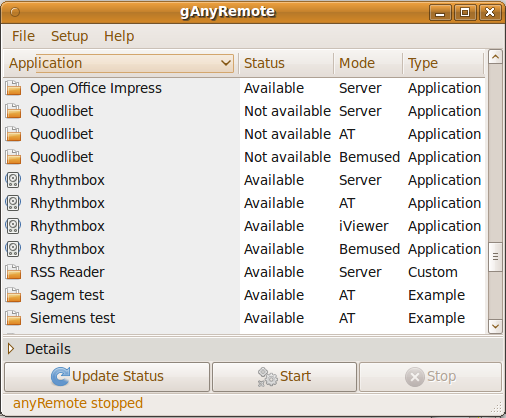Viewport: 506px width, 418px height.
Task: Click the Quodlibet Bemused row icon
Action: (x=13, y=157)
